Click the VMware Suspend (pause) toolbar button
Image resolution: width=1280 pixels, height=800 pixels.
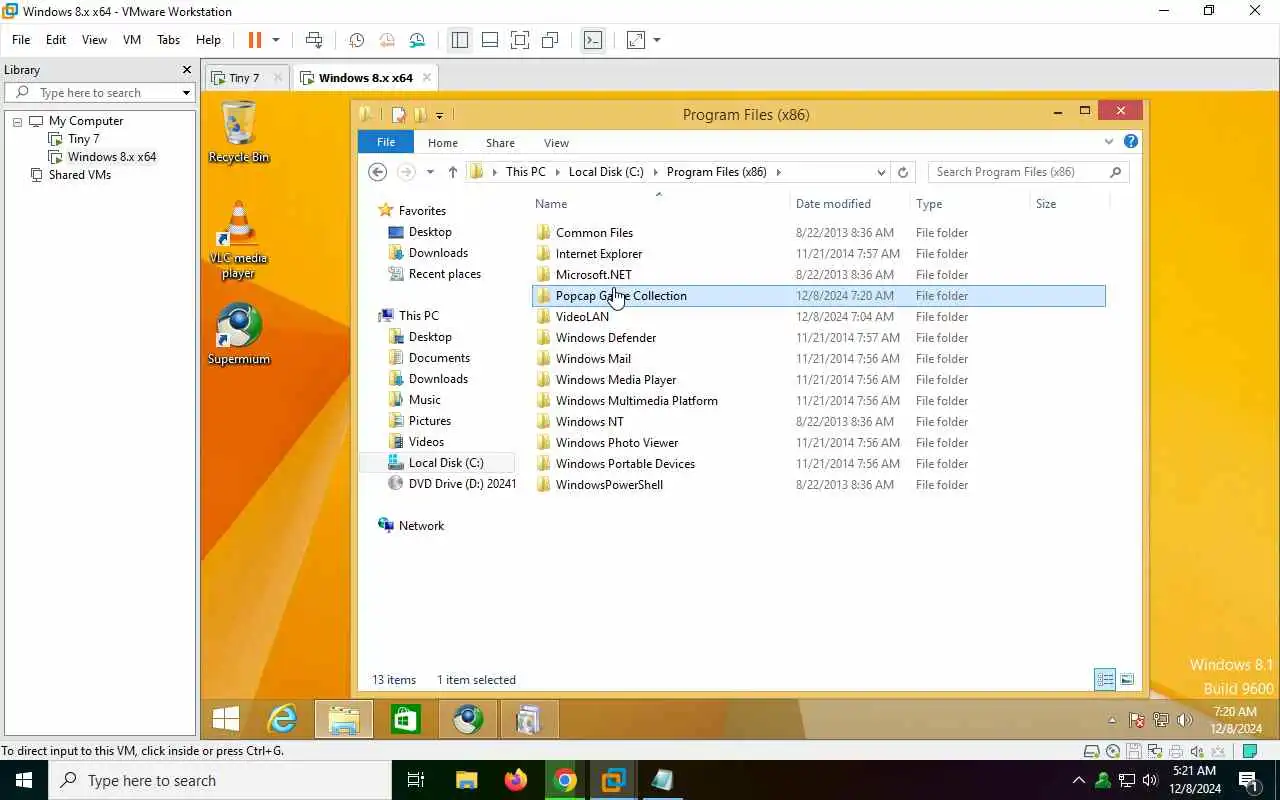[255, 40]
